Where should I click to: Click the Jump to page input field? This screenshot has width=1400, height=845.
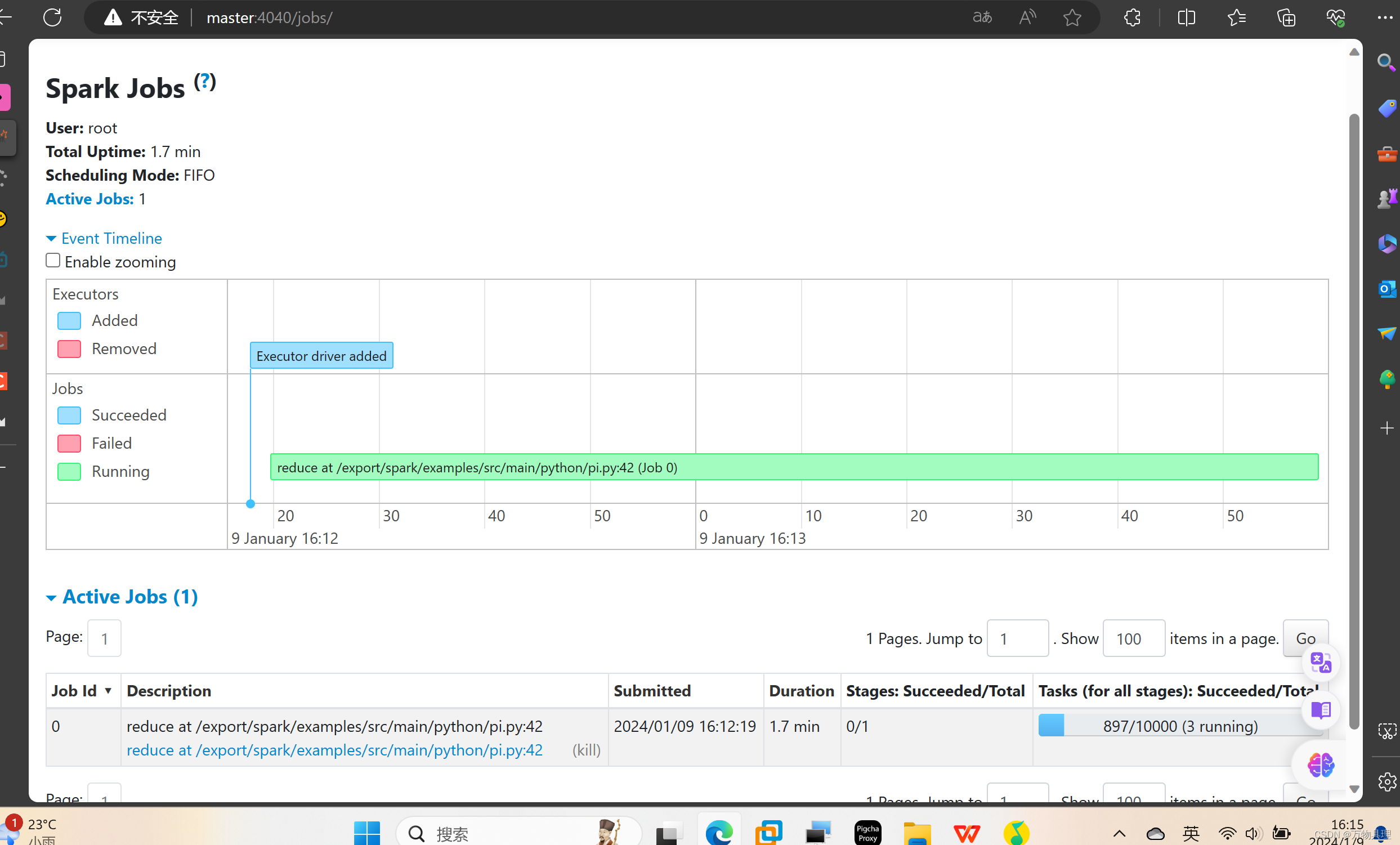tap(1017, 638)
